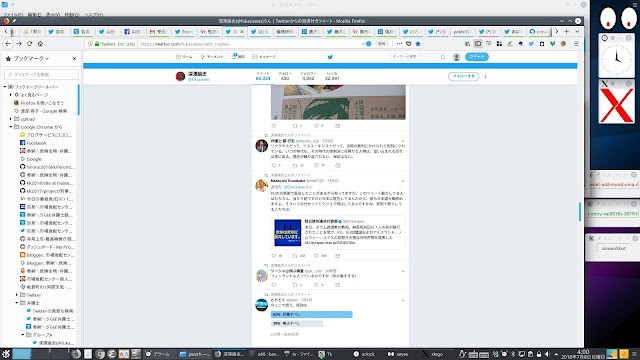Open Twitter Messages (メッセージ) nav item
Screen dimensions: 640x360
pyautogui.click(x=264, y=57)
